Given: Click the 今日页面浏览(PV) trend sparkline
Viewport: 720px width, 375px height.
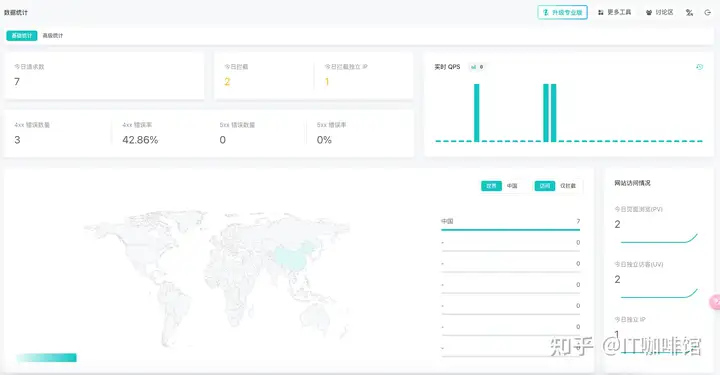Looking at the screenshot, I should pyautogui.click(x=659, y=239).
